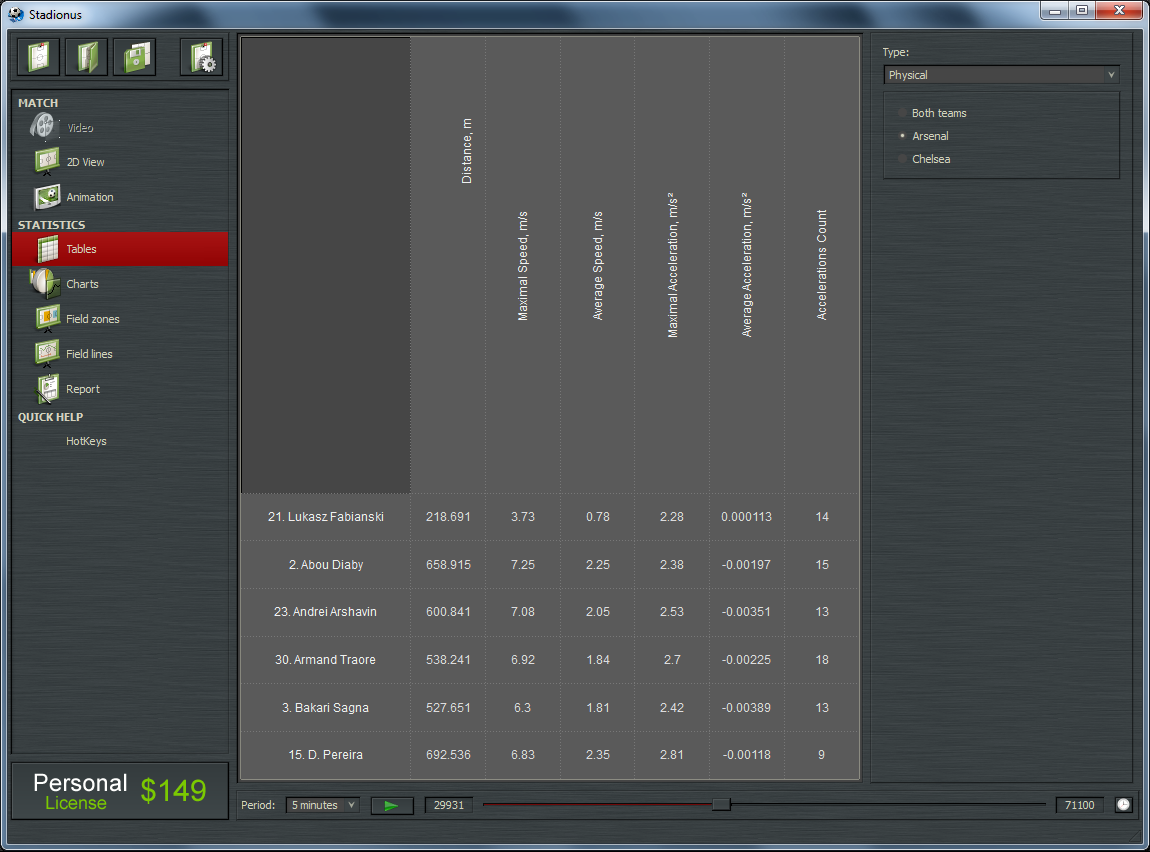Image resolution: width=1150 pixels, height=852 pixels.
Task: Click the Accelerations Count column header
Action: [821, 265]
